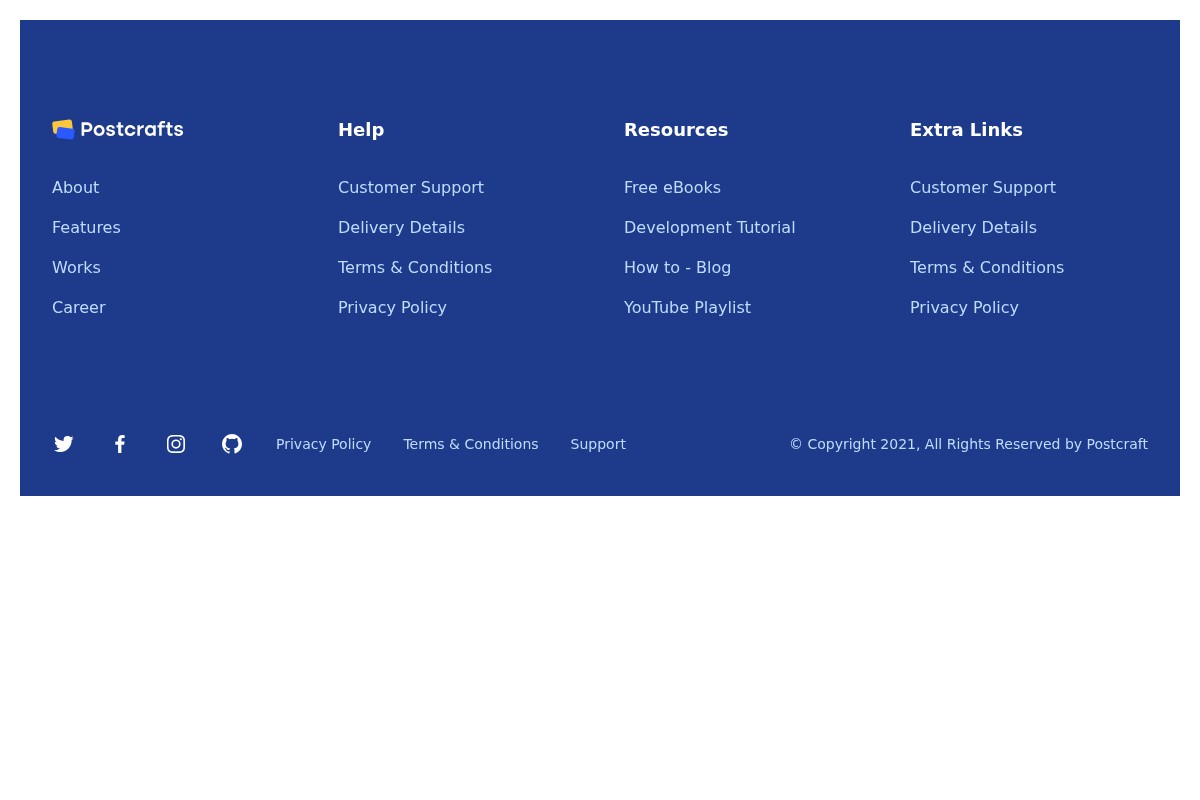Image resolution: width=1200 pixels, height=800 pixels.
Task: Open the Development Tutorial link
Action: click(x=709, y=227)
